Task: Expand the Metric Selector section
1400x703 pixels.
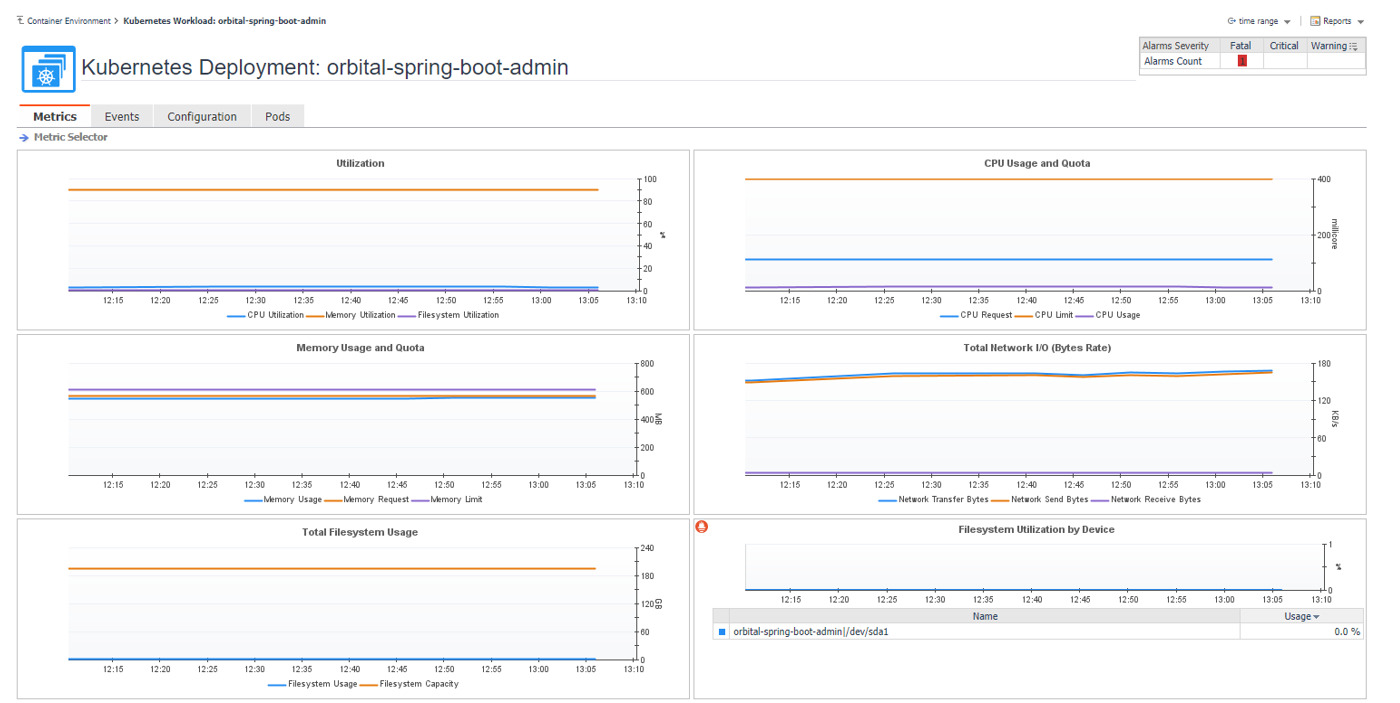Action: pos(64,138)
